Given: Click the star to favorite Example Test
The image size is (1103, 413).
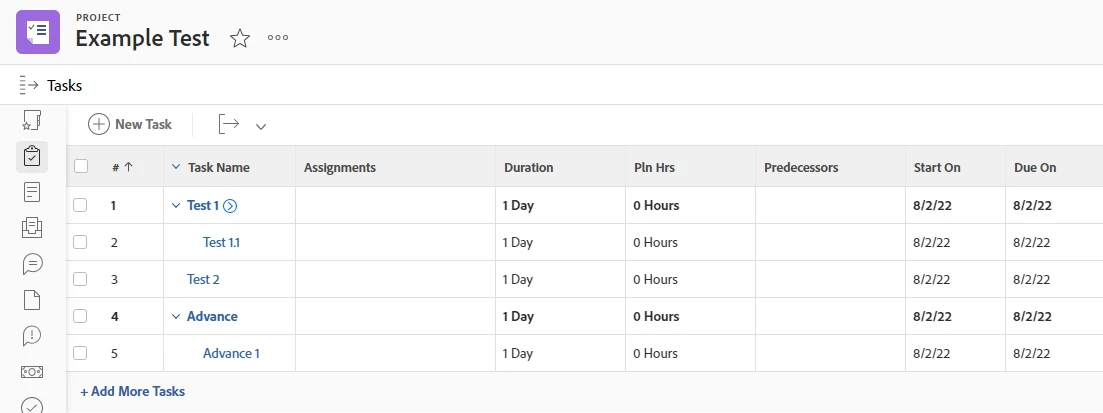Looking at the screenshot, I should 240,39.
